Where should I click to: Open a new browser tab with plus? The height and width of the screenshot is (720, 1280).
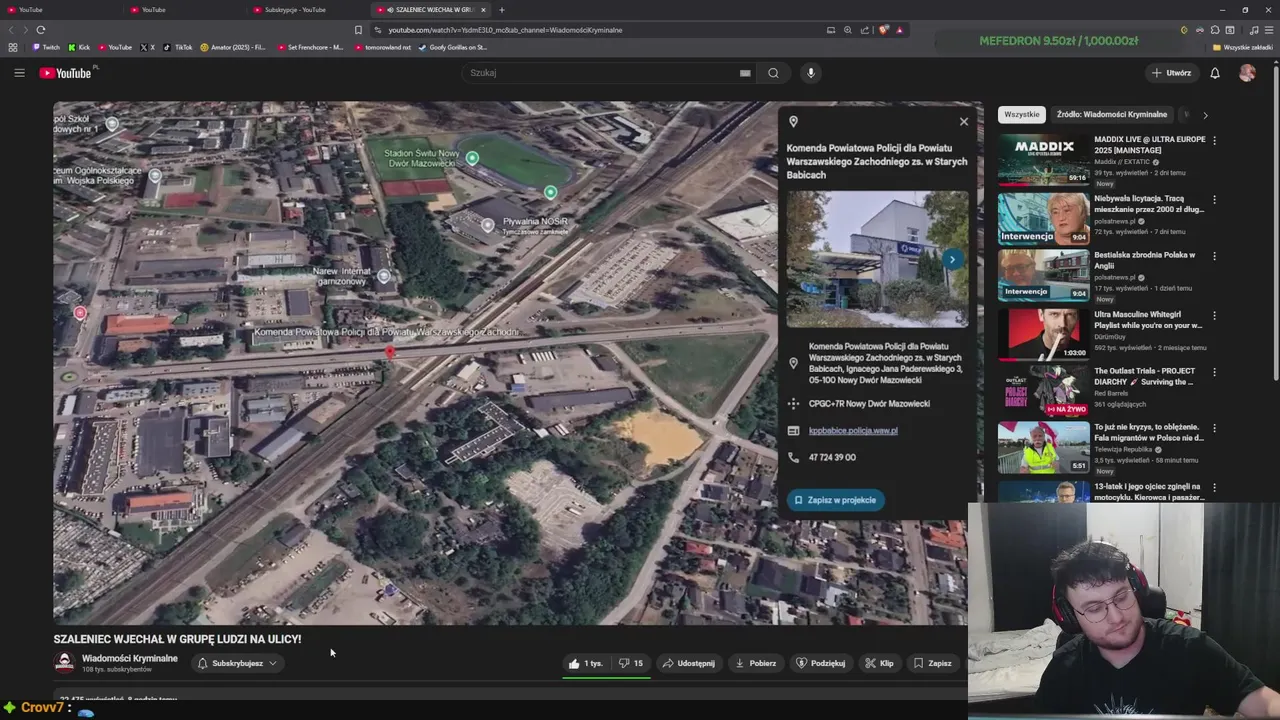[x=502, y=10]
